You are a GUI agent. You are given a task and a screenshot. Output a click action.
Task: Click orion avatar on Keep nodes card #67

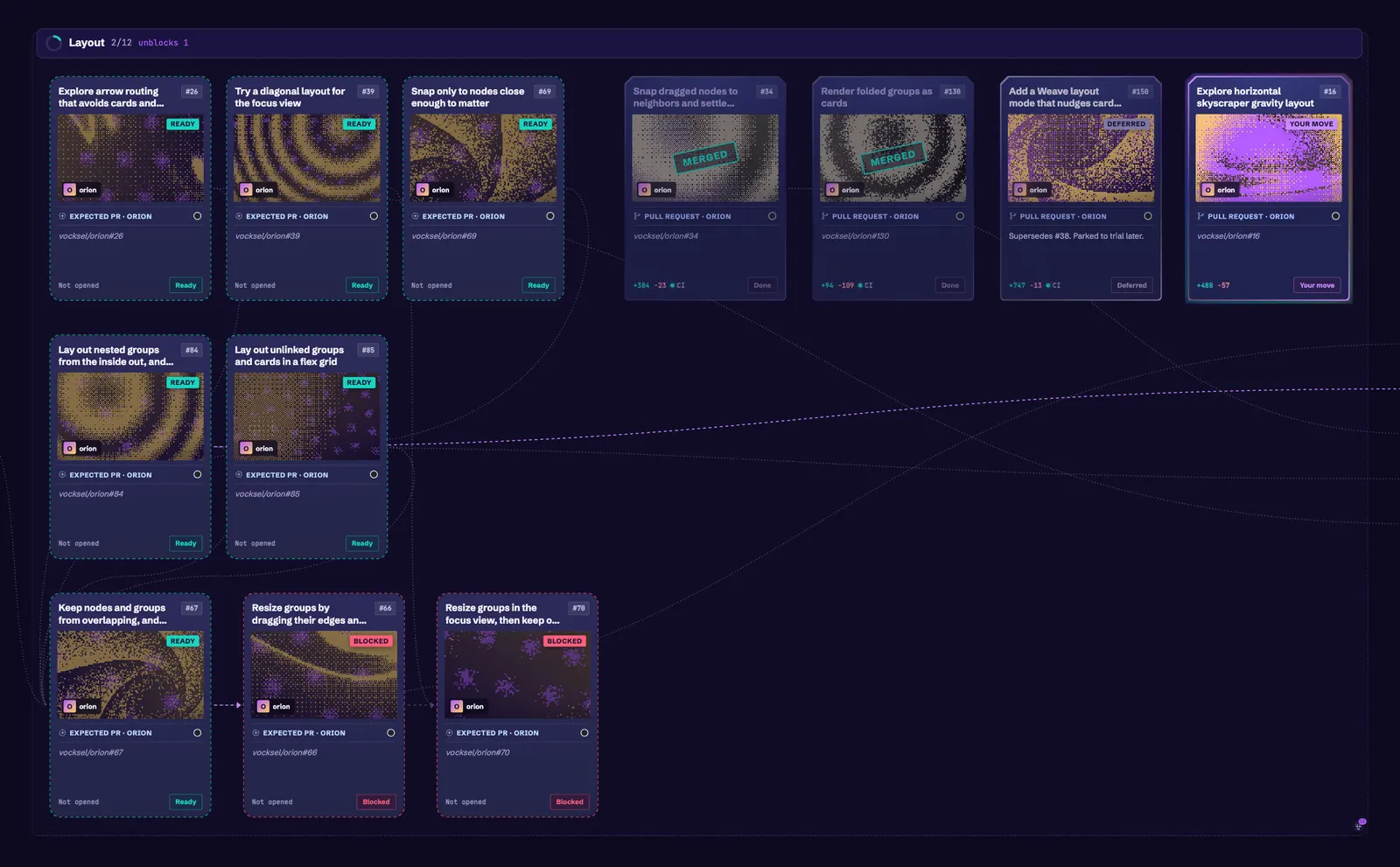[x=69, y=706]
